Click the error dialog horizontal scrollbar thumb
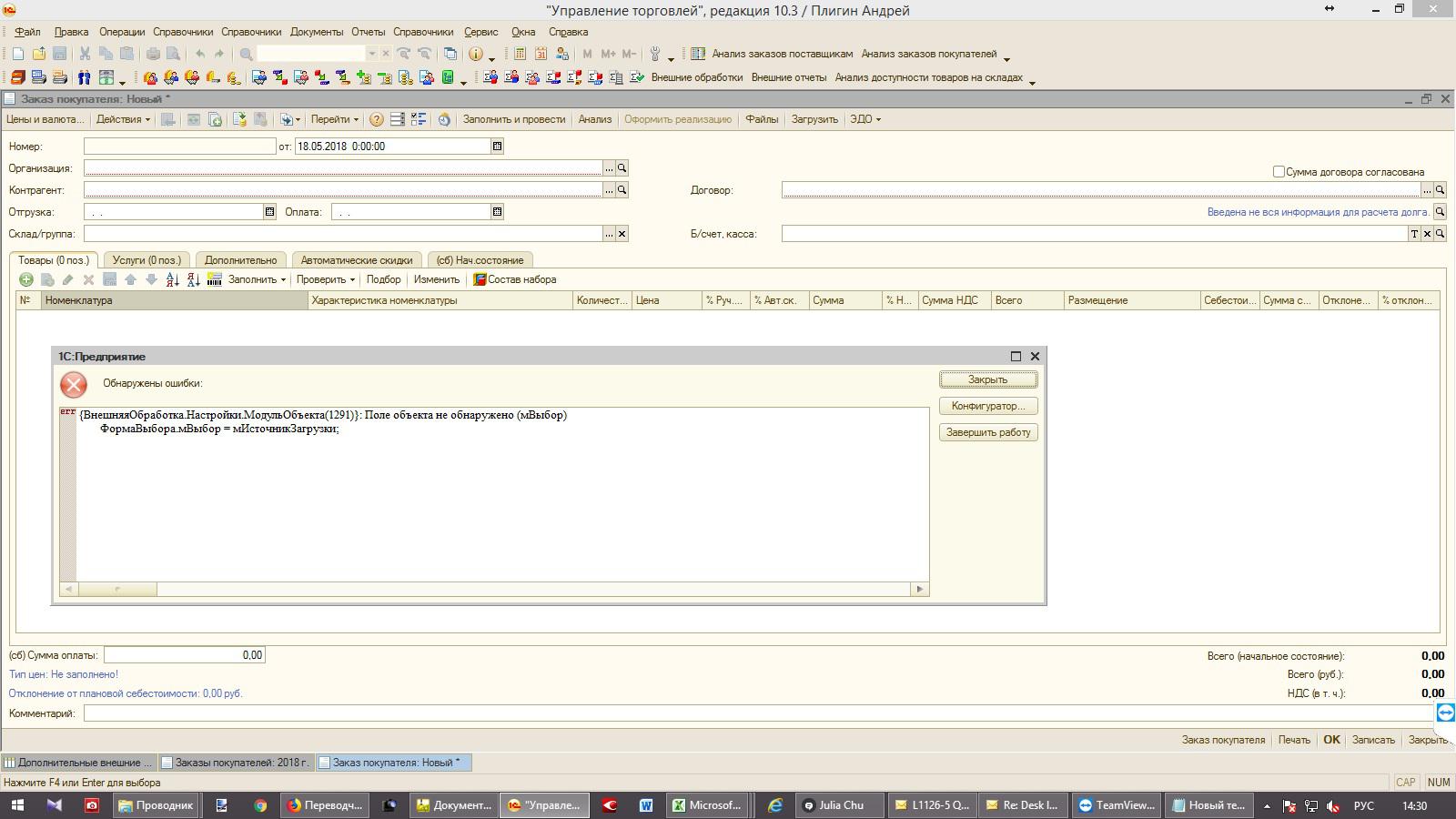 coord(117,590)
